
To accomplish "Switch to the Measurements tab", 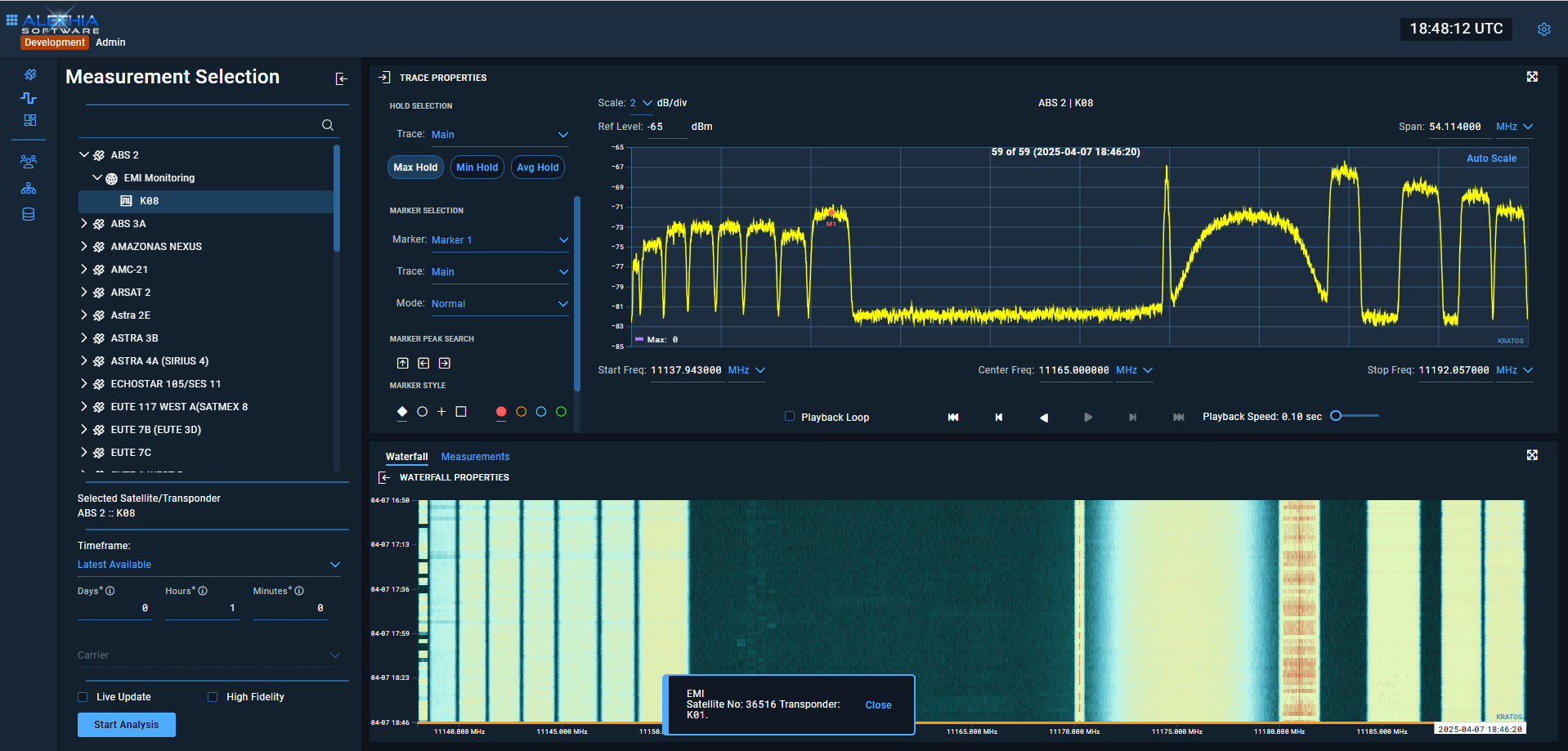I will click(x=475, y=457).
